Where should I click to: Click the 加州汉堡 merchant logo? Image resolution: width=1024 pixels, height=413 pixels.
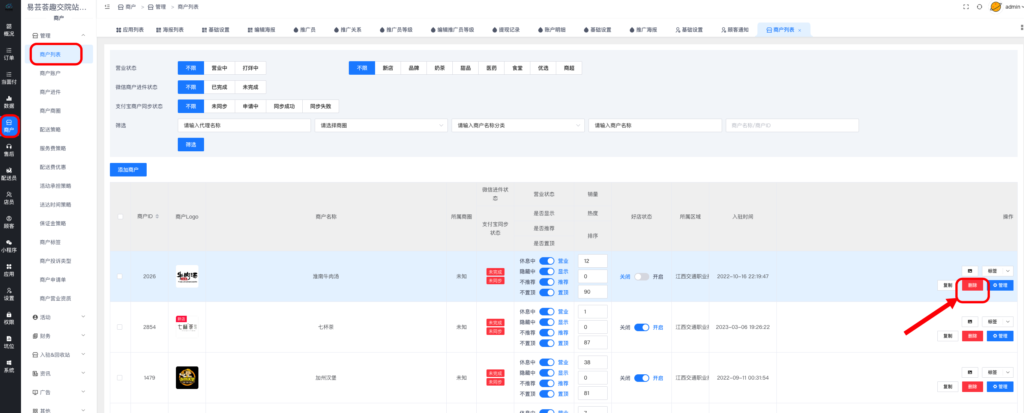(187, 378)
